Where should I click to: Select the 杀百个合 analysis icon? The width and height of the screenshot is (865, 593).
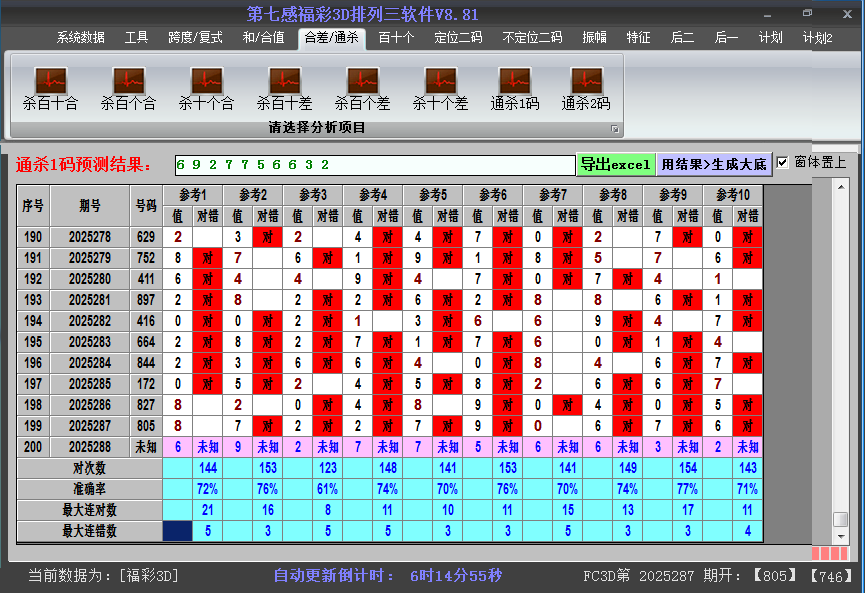(128, 82)
